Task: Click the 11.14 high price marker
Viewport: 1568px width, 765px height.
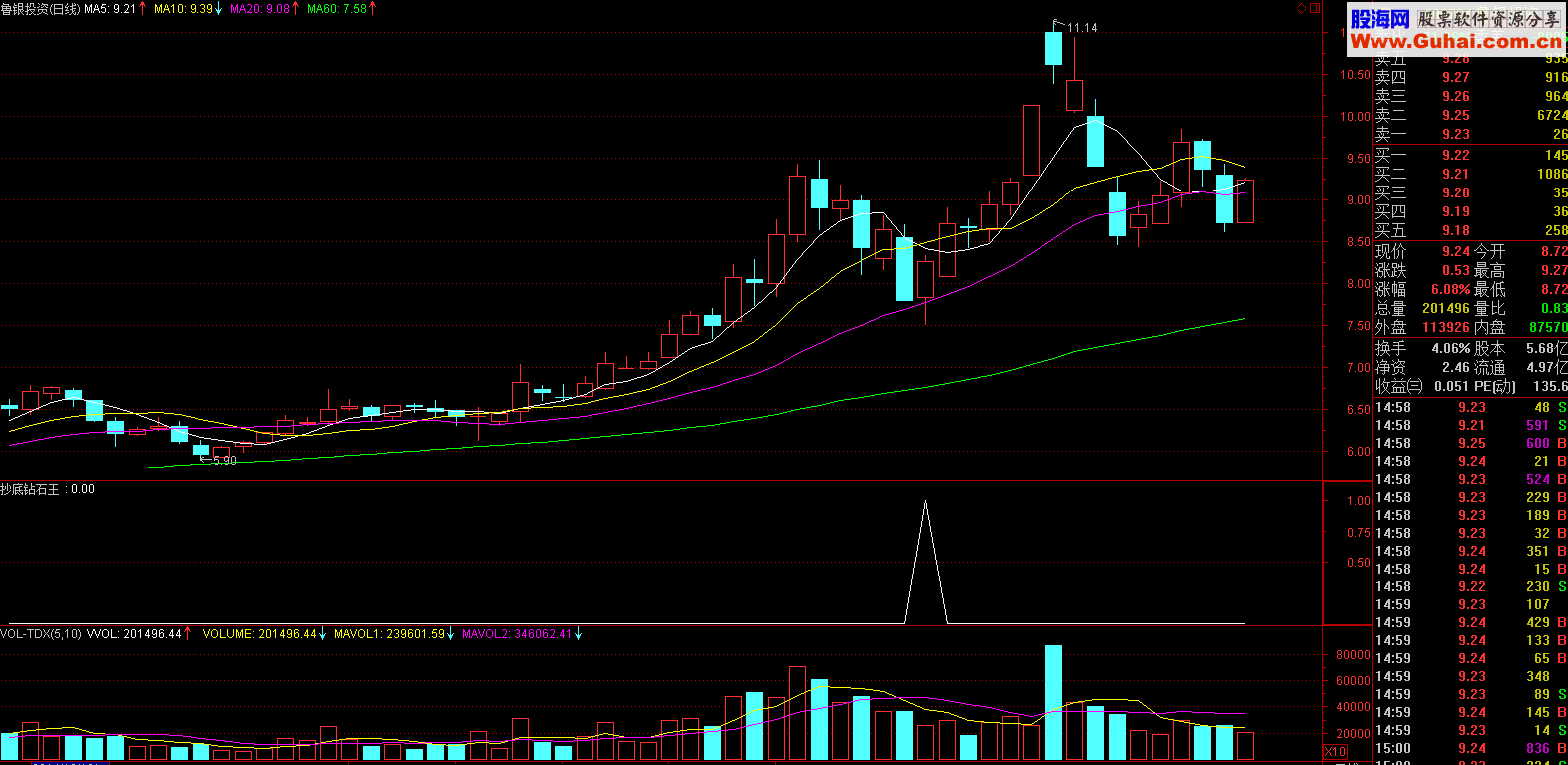Action: (1082, 28)
